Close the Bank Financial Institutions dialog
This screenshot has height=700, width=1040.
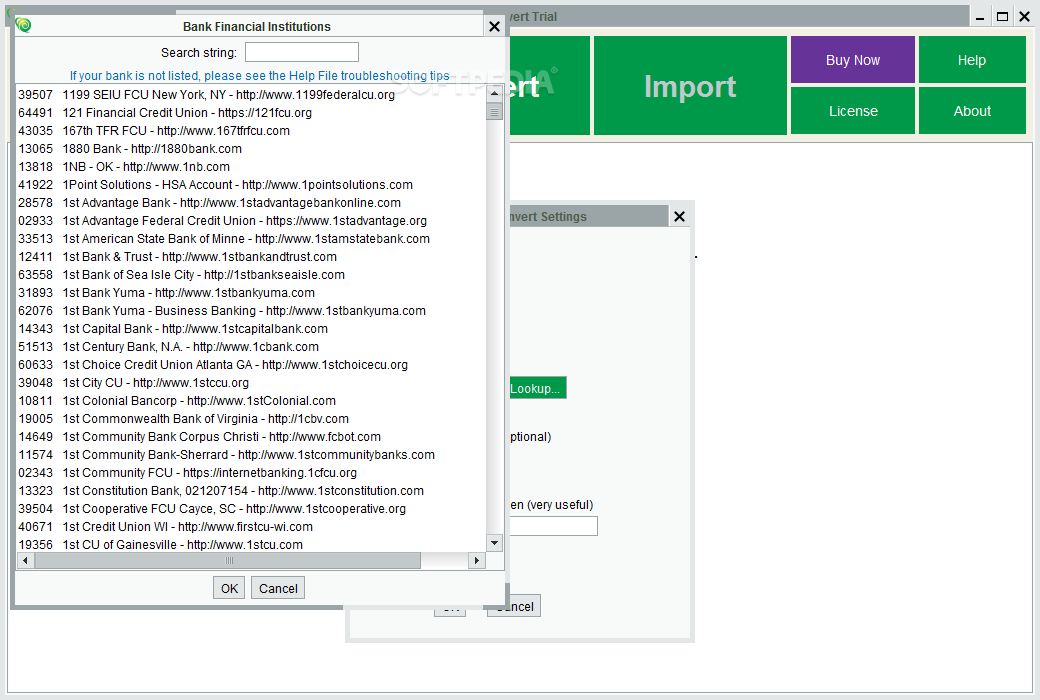494,27
